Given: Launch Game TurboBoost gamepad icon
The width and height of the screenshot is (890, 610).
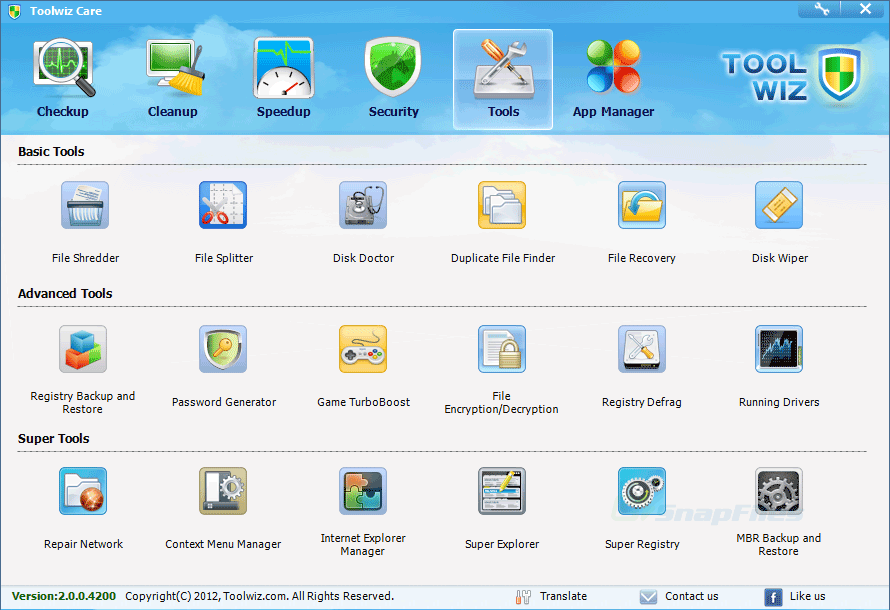Looking at the screenshot, I should click(x=363, y=349).
